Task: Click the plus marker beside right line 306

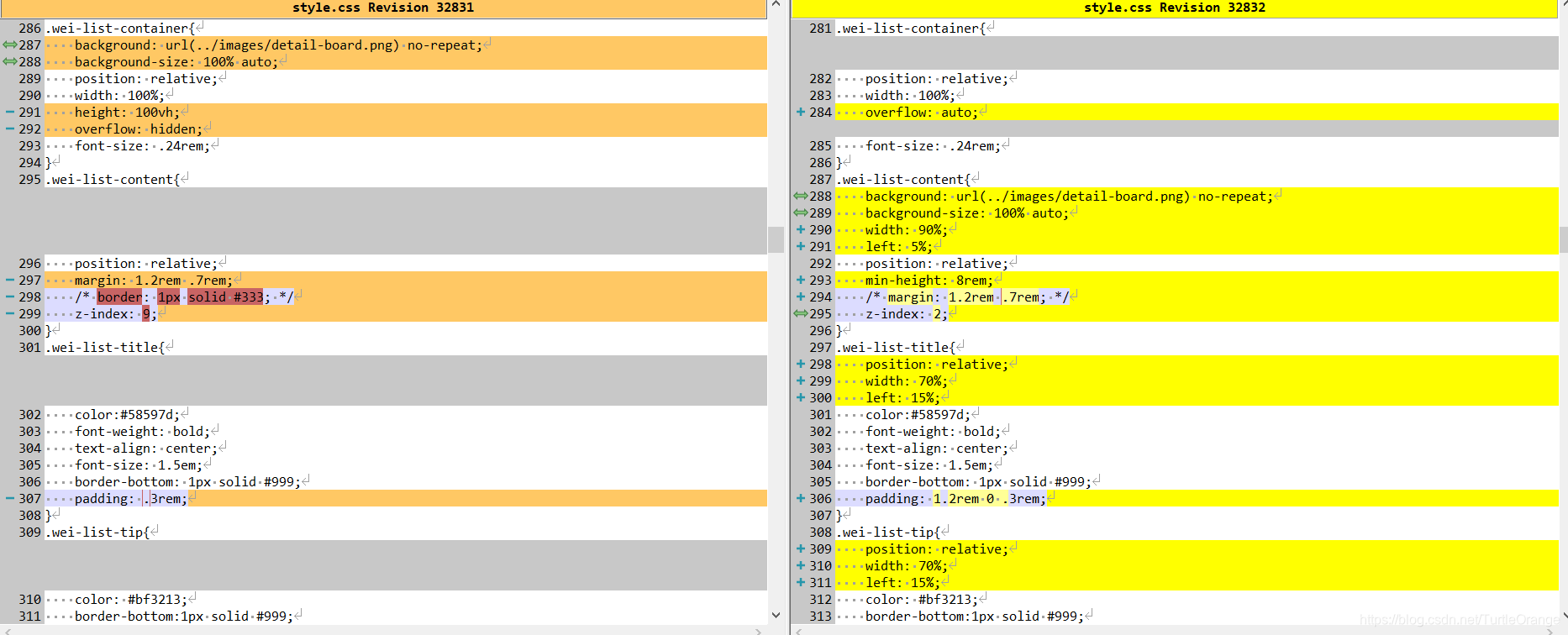Action: tap(801, 498)
